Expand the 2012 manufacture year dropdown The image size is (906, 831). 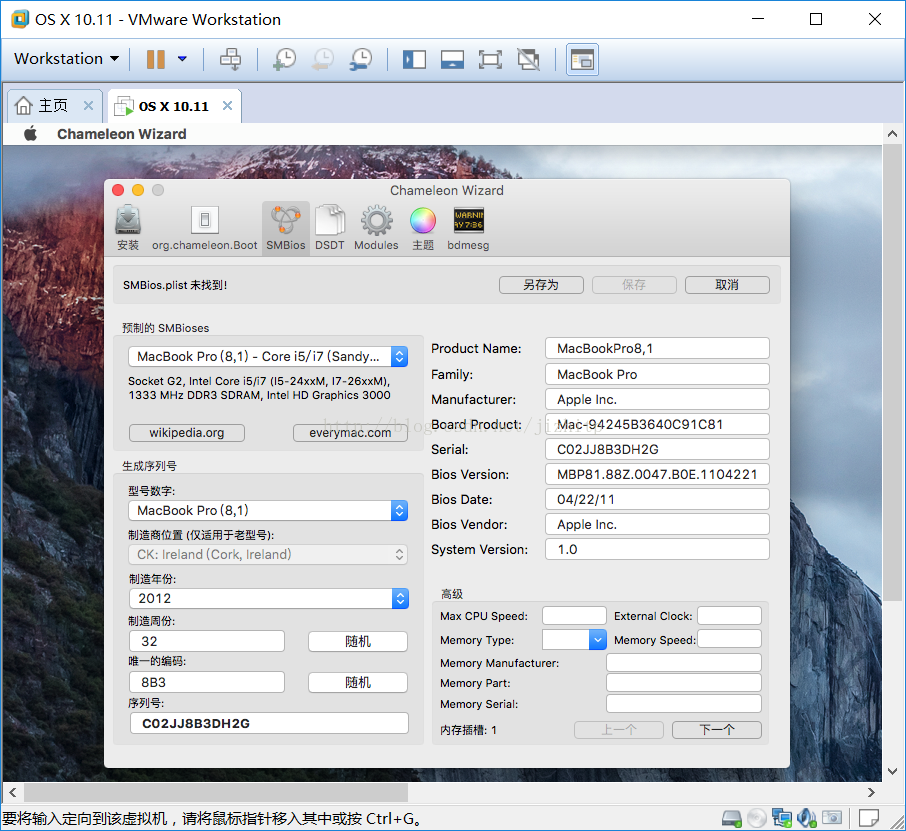[268, 598]
